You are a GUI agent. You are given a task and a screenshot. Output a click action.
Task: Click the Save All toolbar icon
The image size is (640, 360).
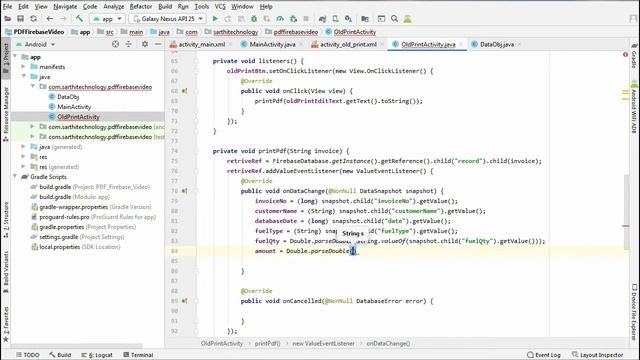[20, 19]
